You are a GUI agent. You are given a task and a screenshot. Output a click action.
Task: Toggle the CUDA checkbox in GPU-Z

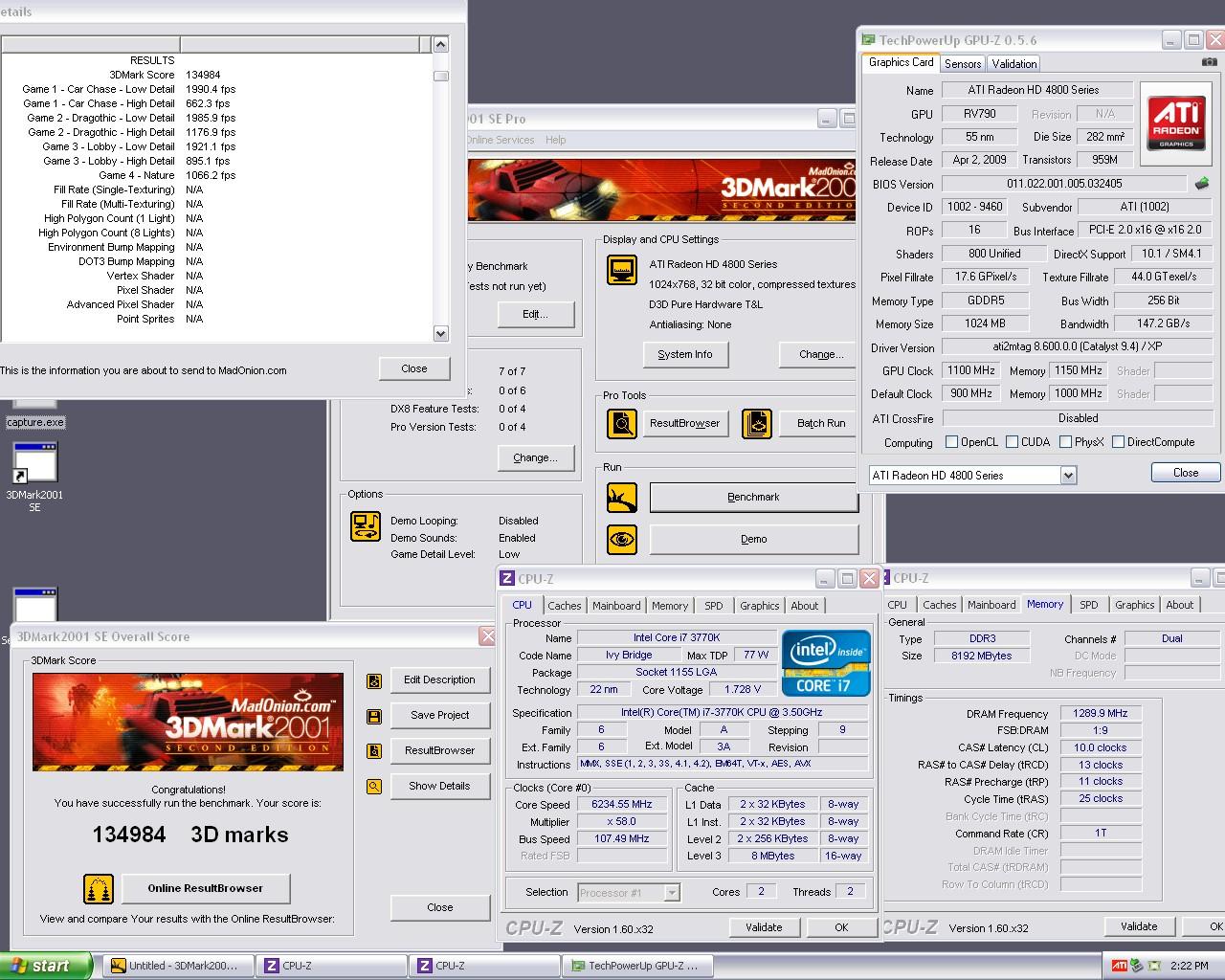click(1012, 442)
